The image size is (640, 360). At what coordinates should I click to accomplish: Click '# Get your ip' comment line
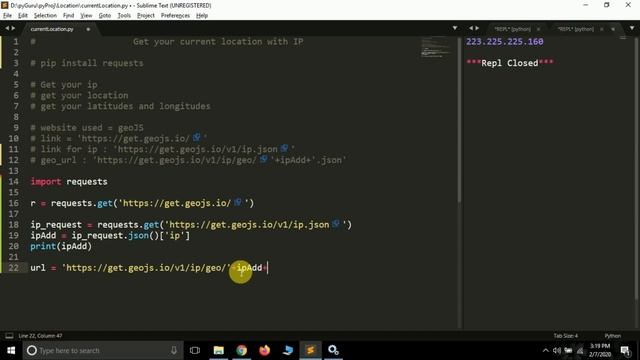tap(64, 84)
